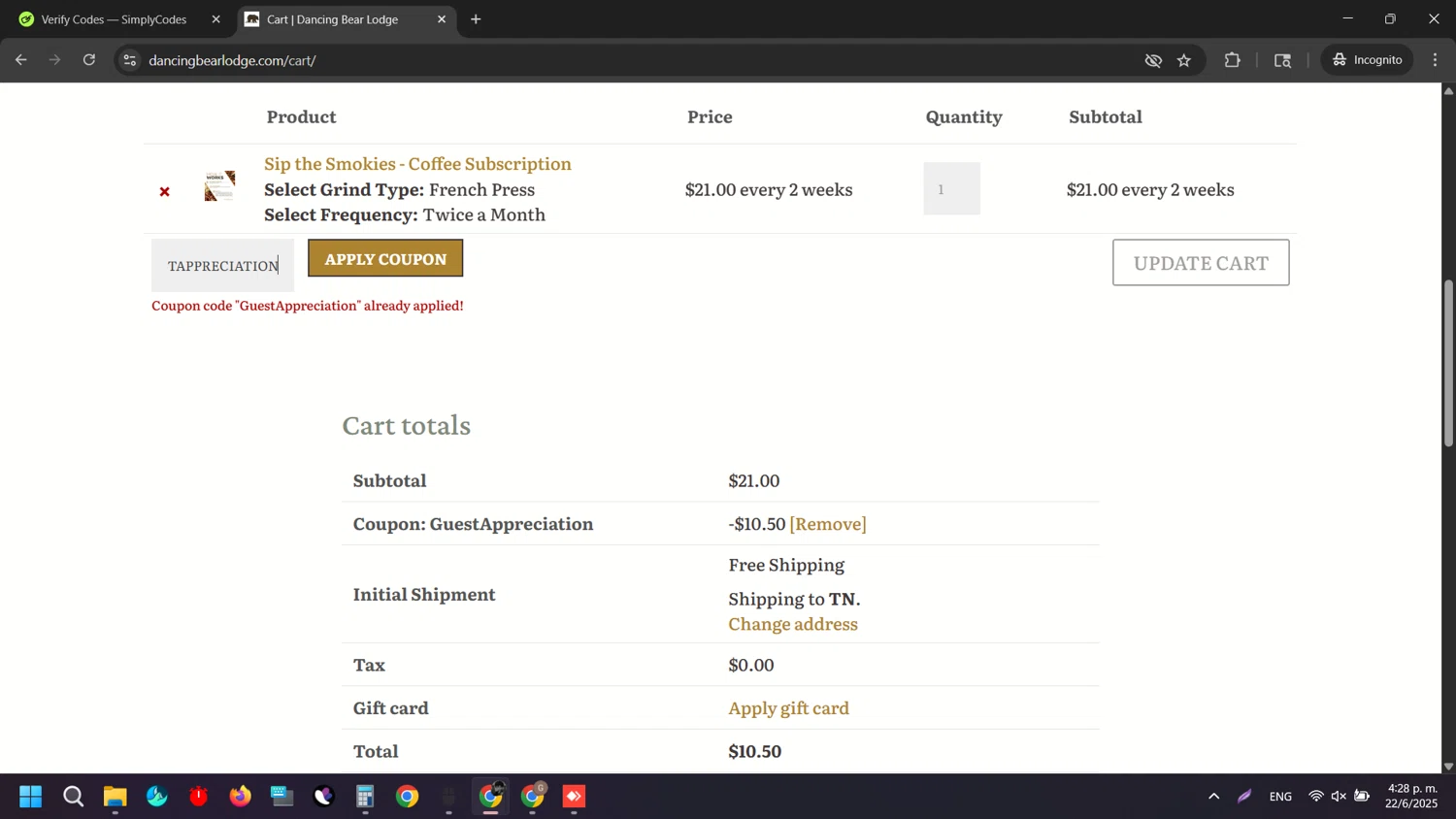Viewport: 1456px width, 819px height.
Task: Reload the cart page
Action: (x=89, y=60)
